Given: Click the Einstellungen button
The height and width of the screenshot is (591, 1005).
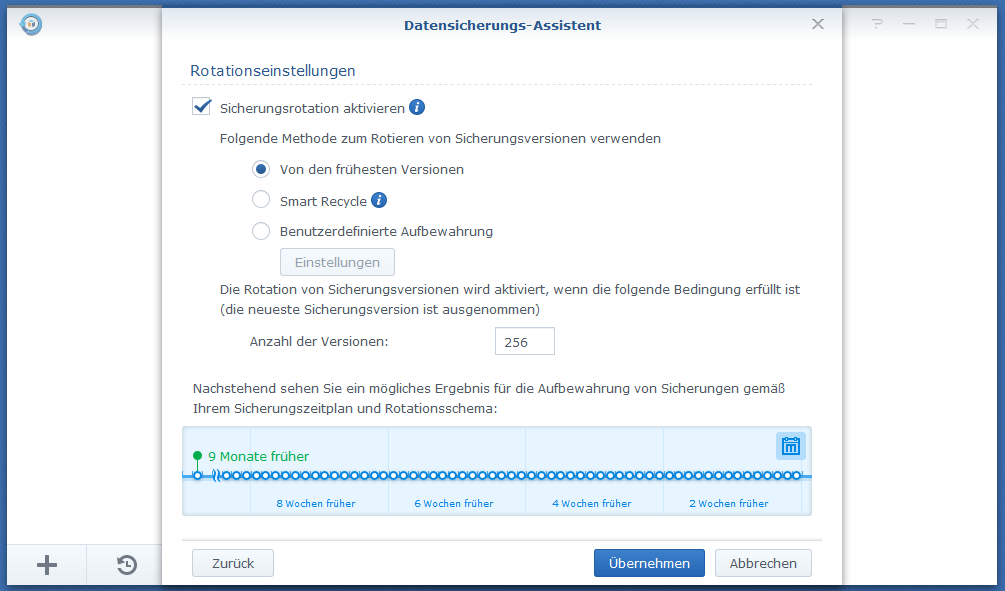Looking at the screenshot, I should coord(337,262).
